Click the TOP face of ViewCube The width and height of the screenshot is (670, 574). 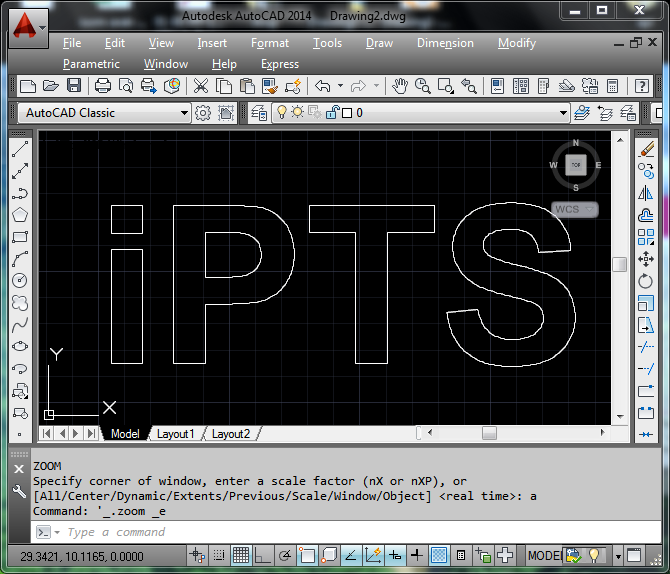click(x=576, y=165)
